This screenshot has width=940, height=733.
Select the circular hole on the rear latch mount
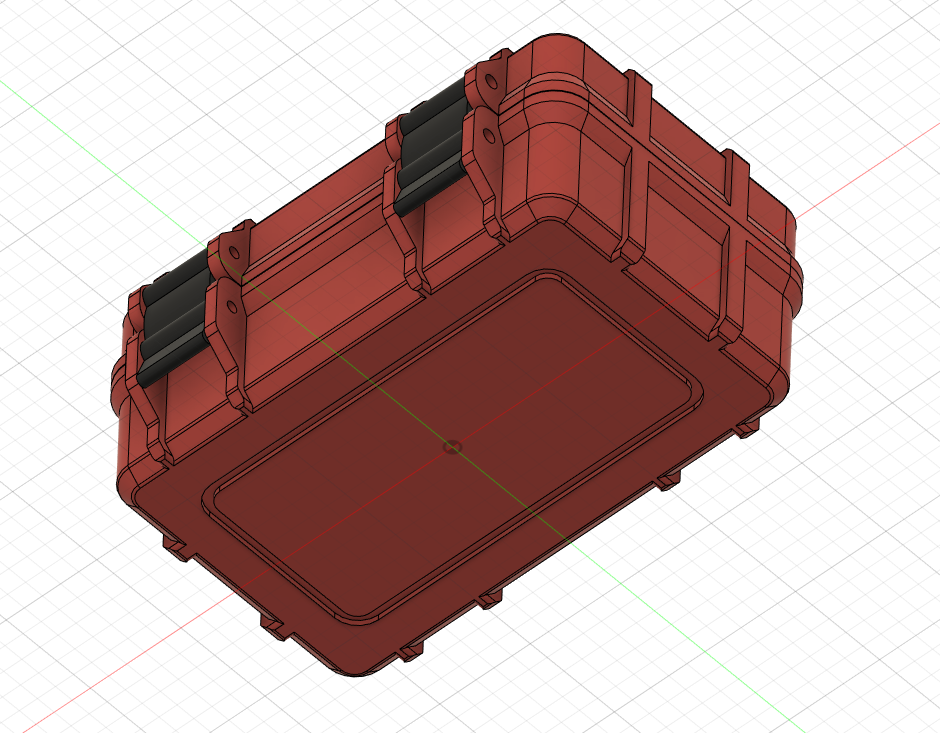[x=491, y=136]
